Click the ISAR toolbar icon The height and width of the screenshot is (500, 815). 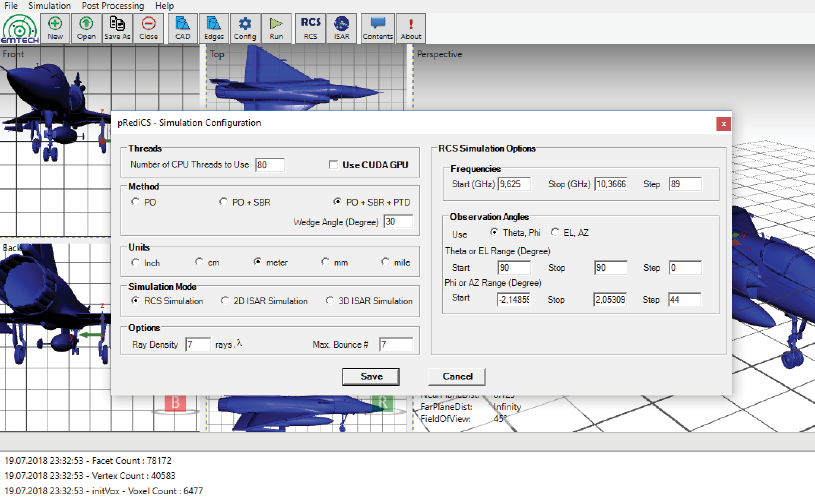point(342,27)
